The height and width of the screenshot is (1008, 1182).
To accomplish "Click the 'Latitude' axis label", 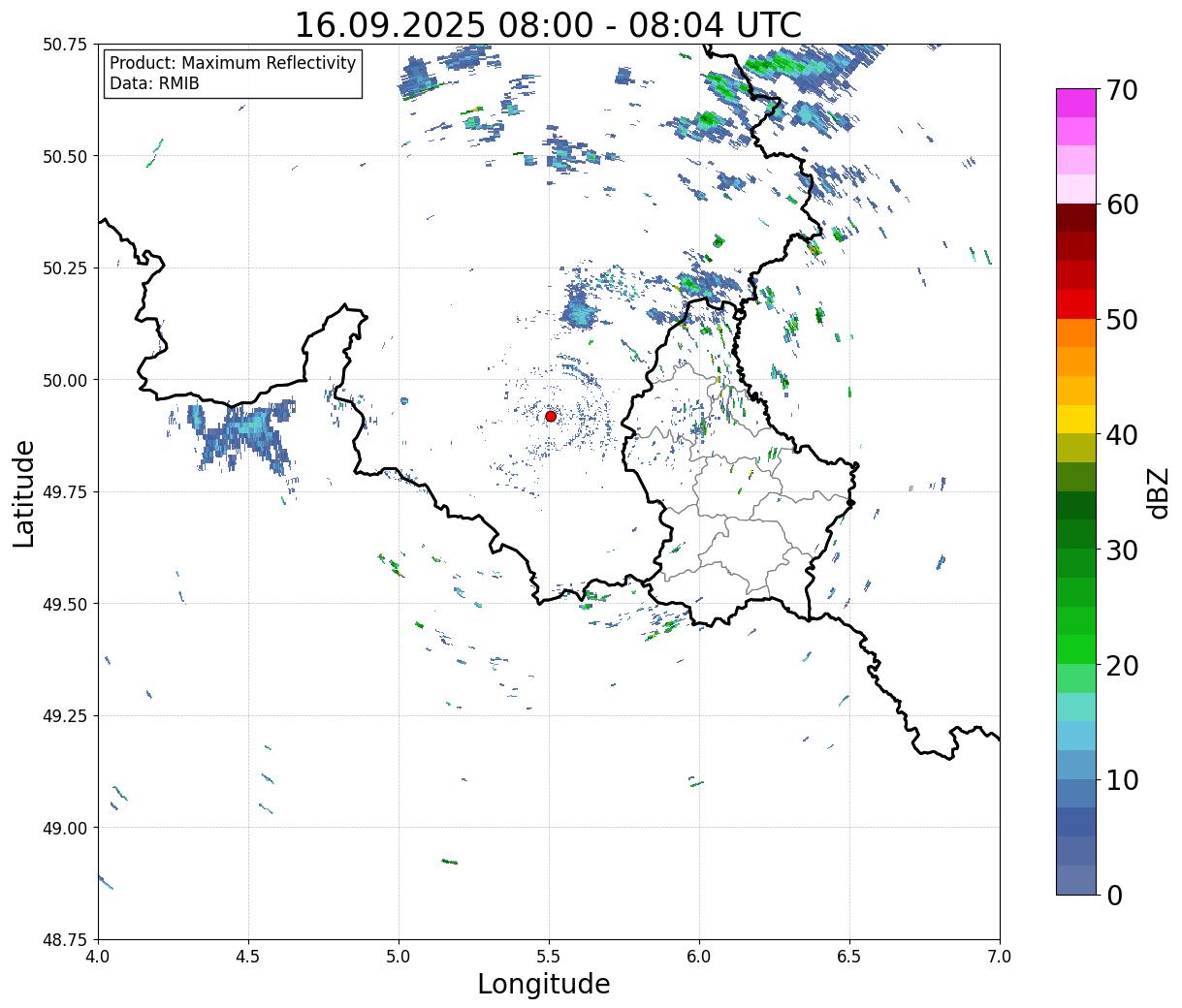I will tap(24, 493).
